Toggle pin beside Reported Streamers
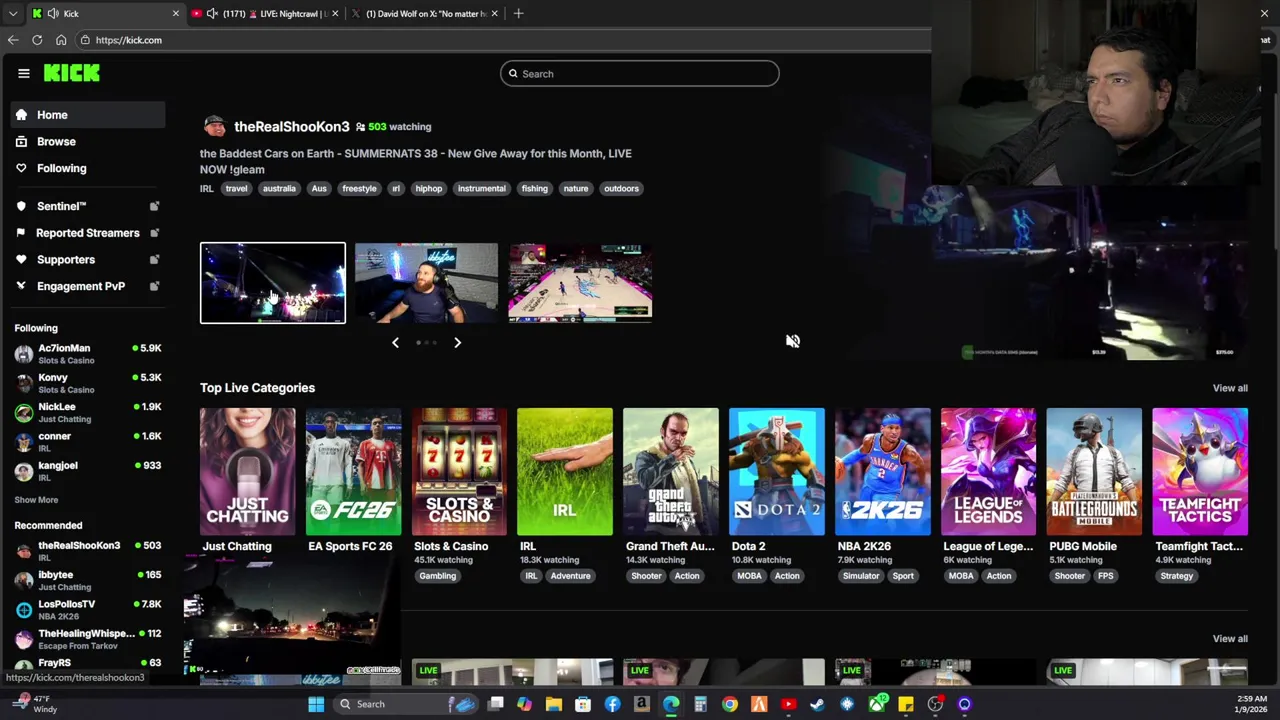This screenshot has height=720, width=1280. 154,233
